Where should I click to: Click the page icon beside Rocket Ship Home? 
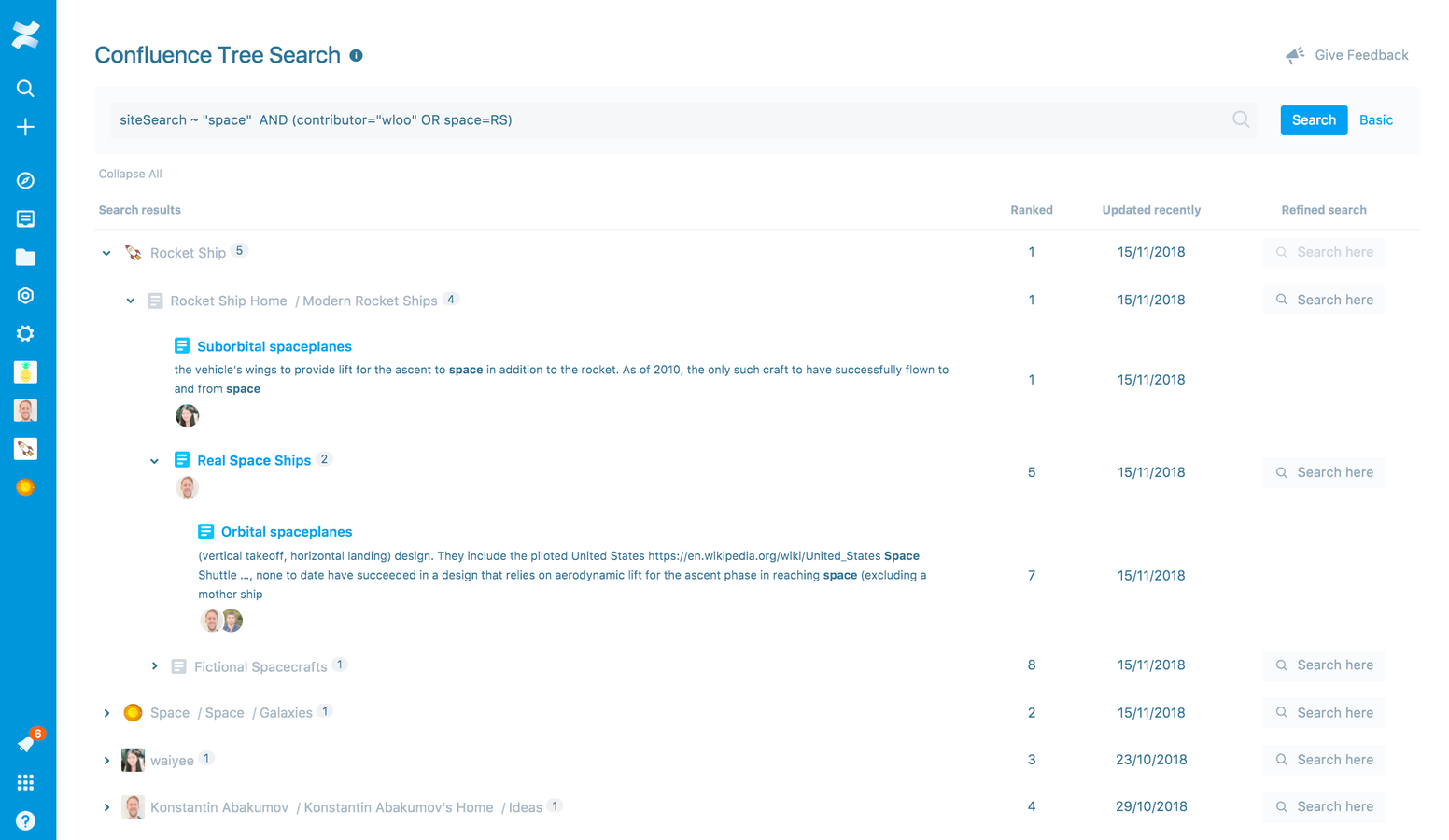click(x=156, y=301)
